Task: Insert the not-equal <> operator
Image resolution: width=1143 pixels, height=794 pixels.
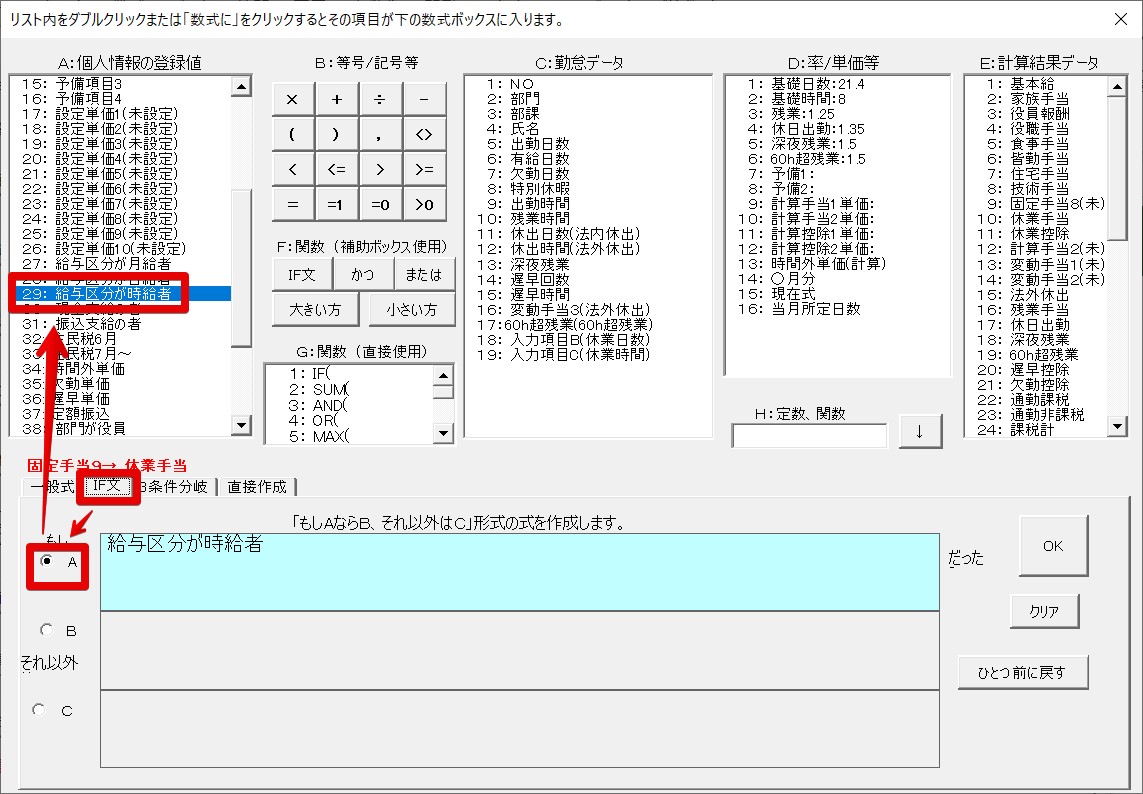Action: coord(424,134)
